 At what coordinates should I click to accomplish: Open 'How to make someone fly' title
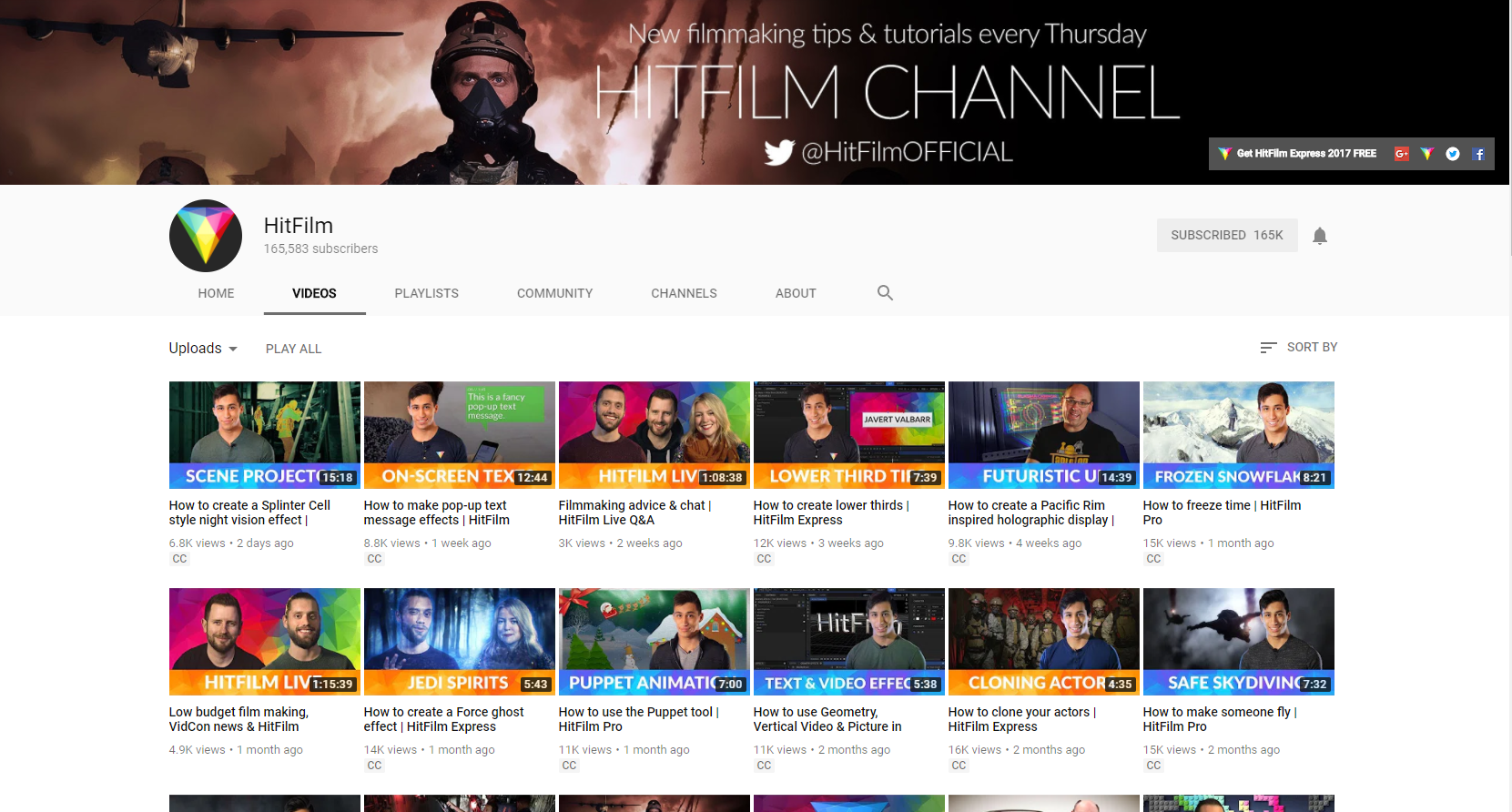[x=1220, y=719]
